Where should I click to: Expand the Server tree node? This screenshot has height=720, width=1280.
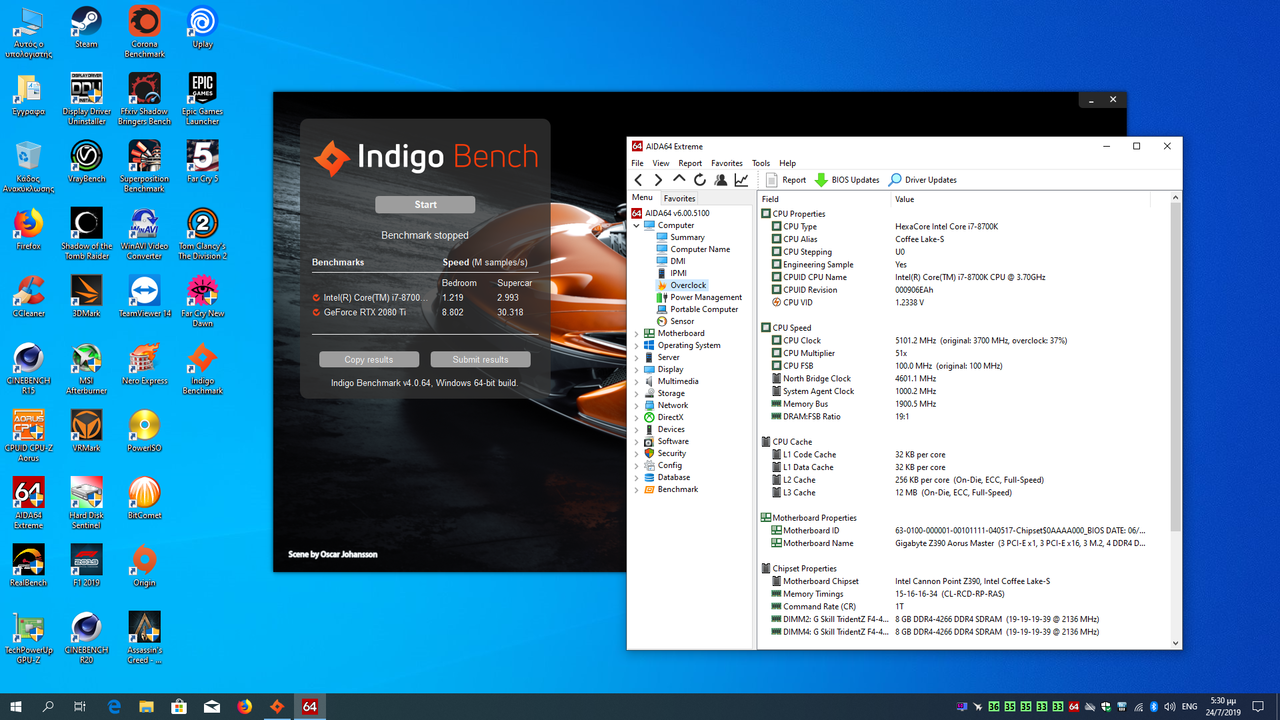[x=637, y=357]
